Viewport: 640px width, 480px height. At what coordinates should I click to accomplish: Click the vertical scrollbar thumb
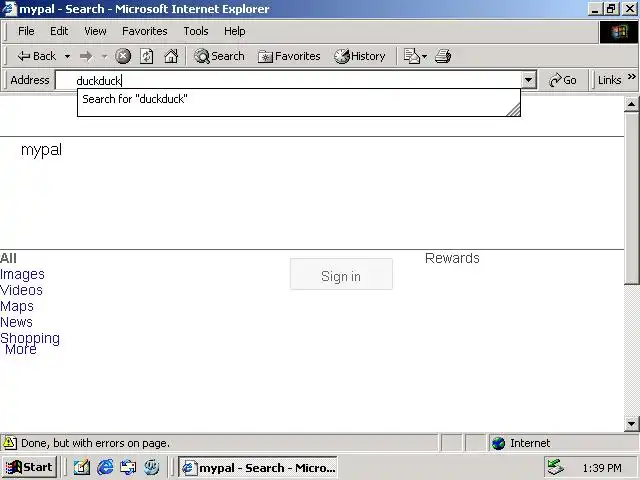point(631,198)
